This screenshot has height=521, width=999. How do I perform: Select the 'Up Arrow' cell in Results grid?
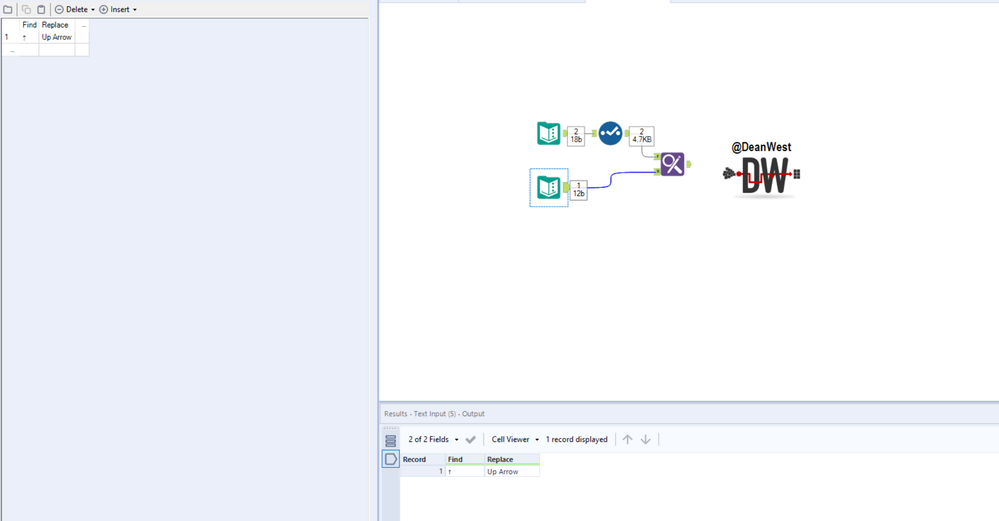[512, 472]
